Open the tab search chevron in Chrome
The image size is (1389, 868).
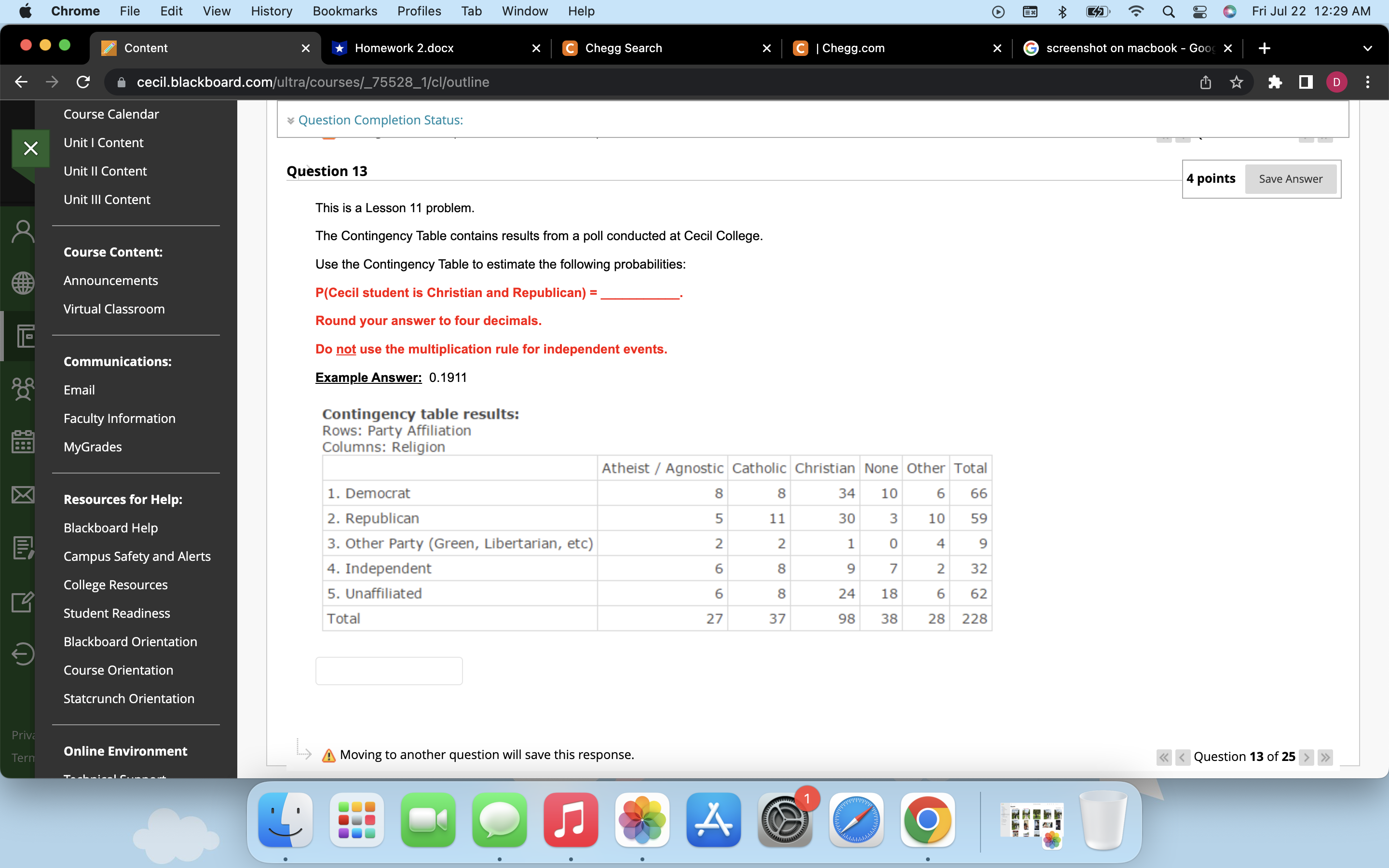[1368, 48]
